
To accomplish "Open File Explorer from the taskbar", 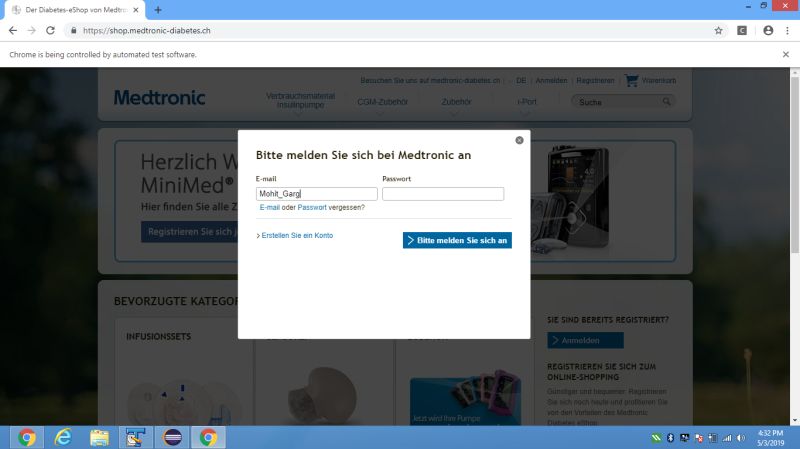I will 99,437.
